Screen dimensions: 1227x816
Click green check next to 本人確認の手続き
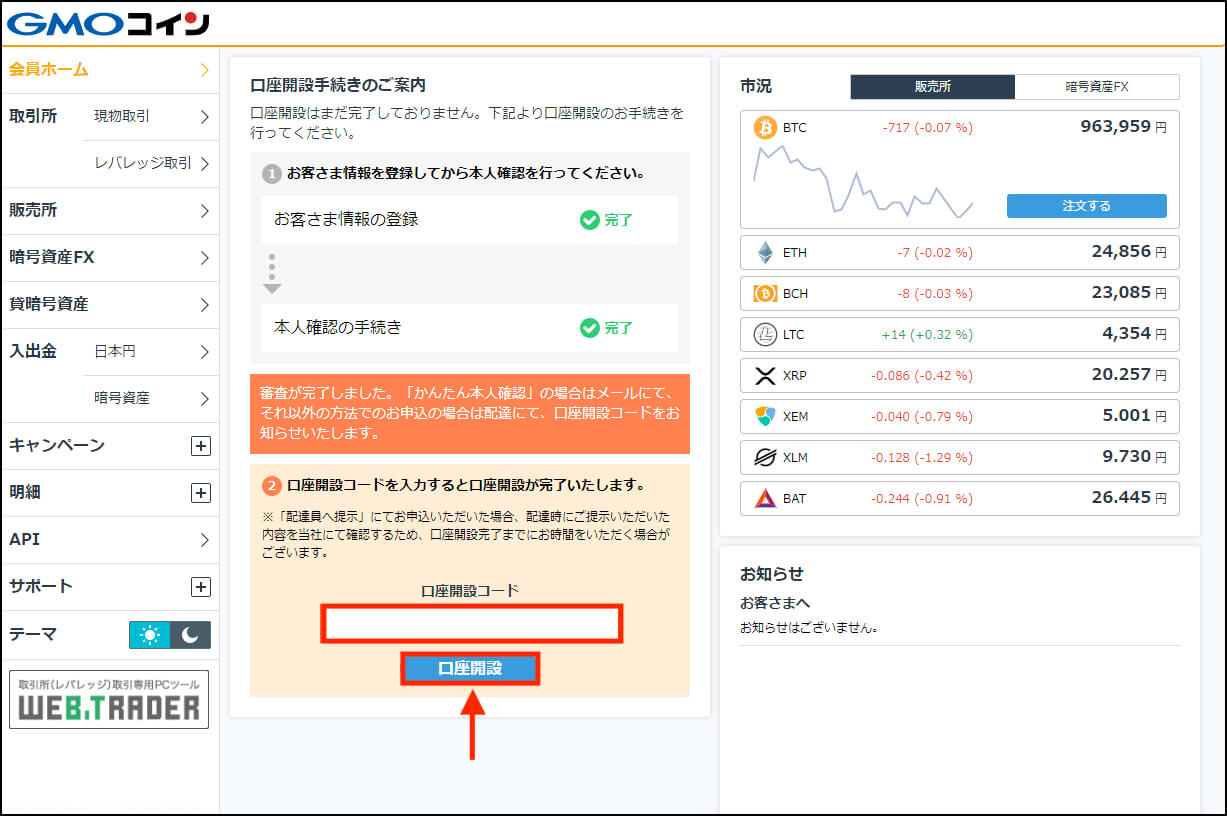coord(590,327)
